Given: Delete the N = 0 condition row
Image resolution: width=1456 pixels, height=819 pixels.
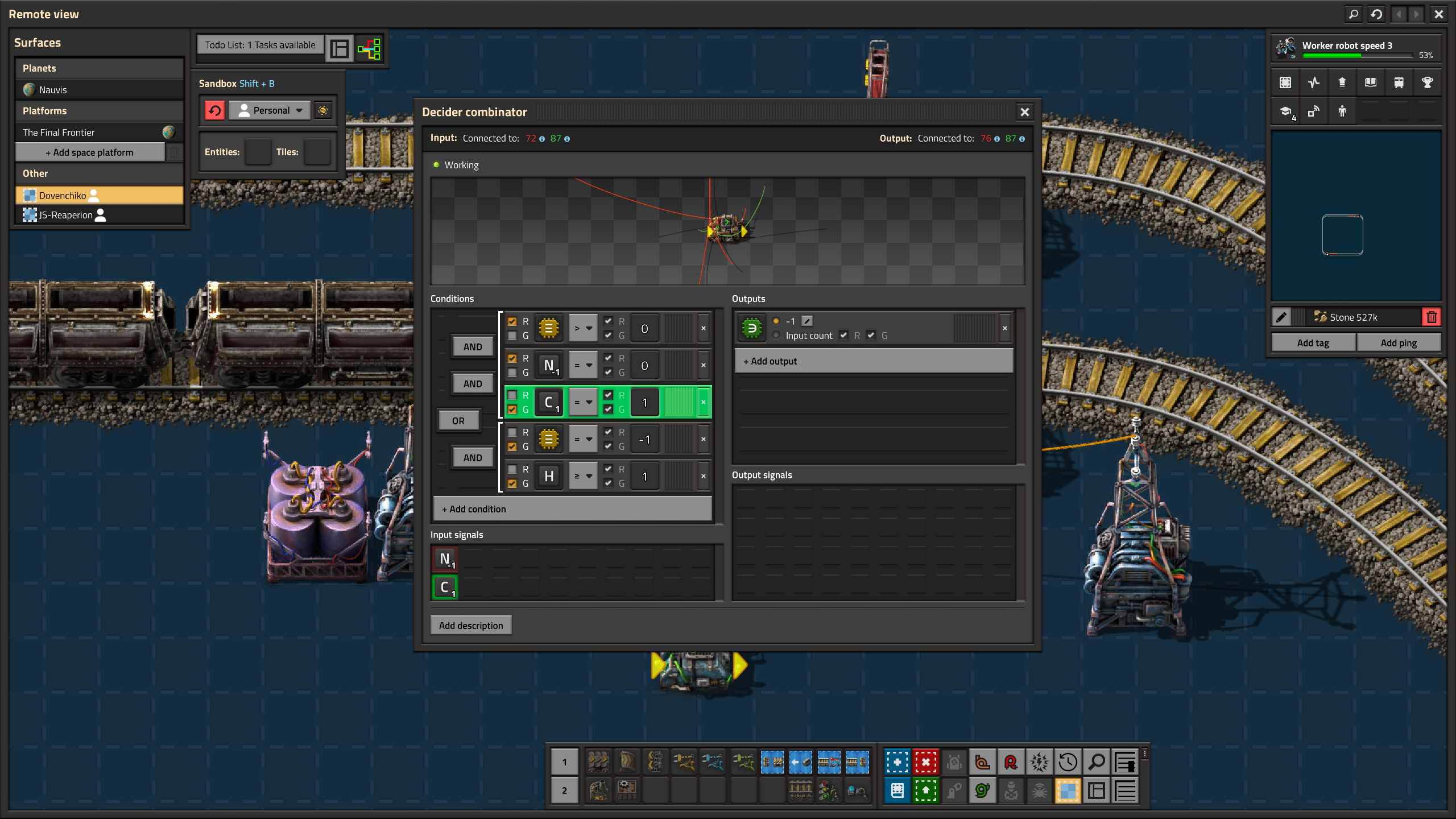Looking at the screenshot, I should (x=704, y=365).
